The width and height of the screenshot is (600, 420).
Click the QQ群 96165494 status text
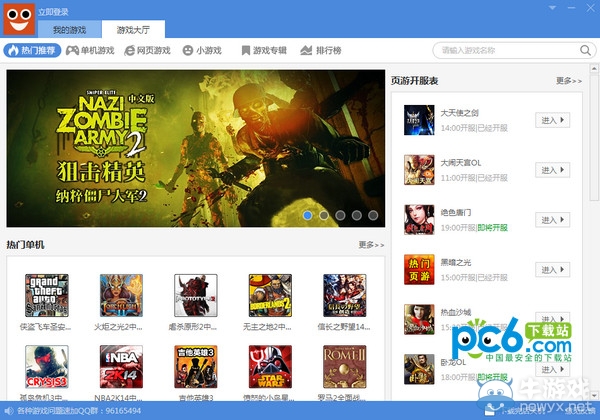pyautogui.click(x=79, y=411)
